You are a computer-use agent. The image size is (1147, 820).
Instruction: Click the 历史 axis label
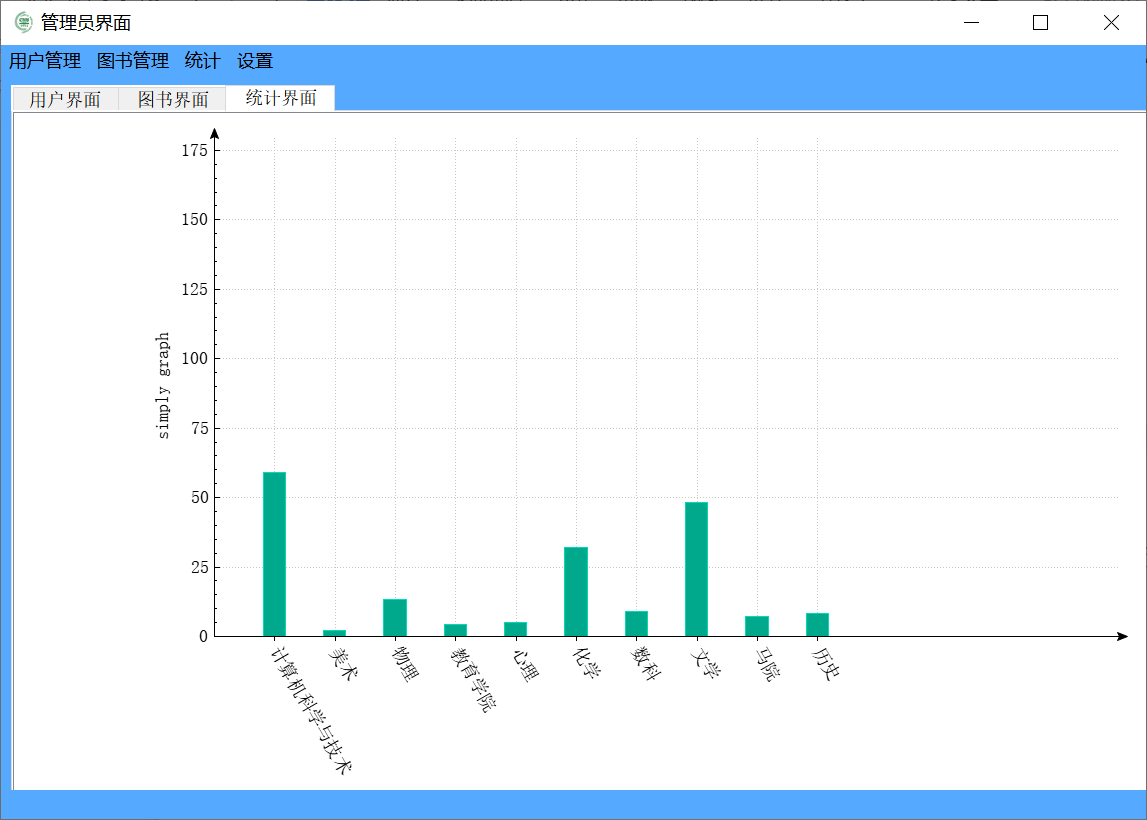pos(827,663)
